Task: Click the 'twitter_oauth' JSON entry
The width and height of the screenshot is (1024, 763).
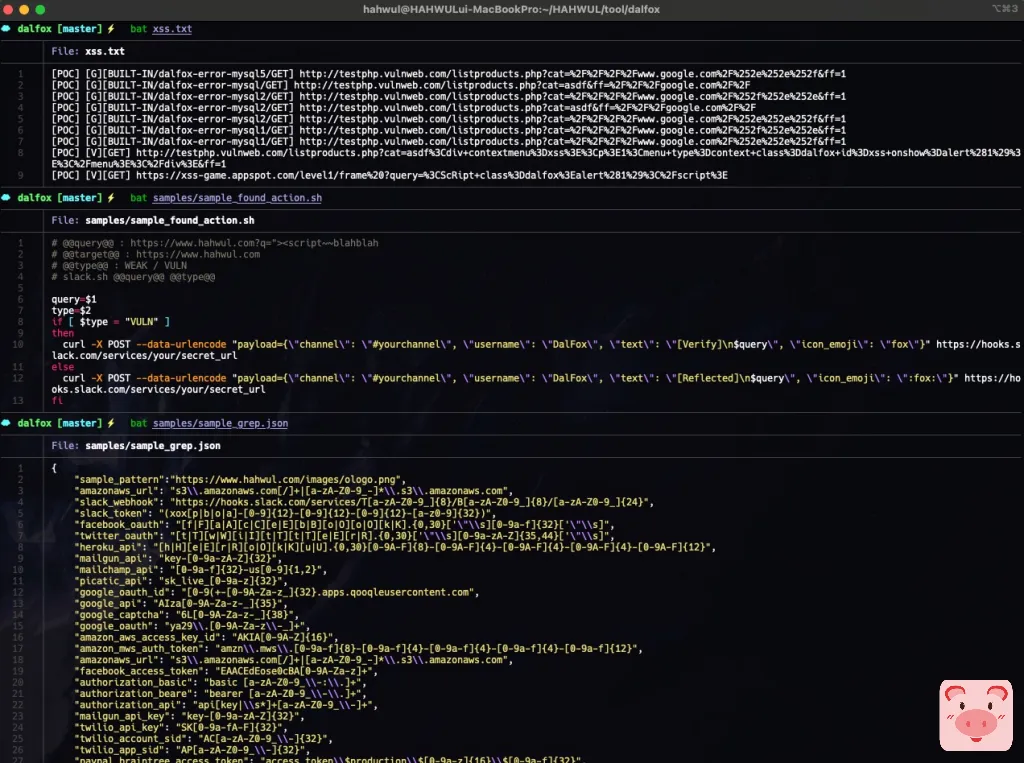Action: click(344, 536)
